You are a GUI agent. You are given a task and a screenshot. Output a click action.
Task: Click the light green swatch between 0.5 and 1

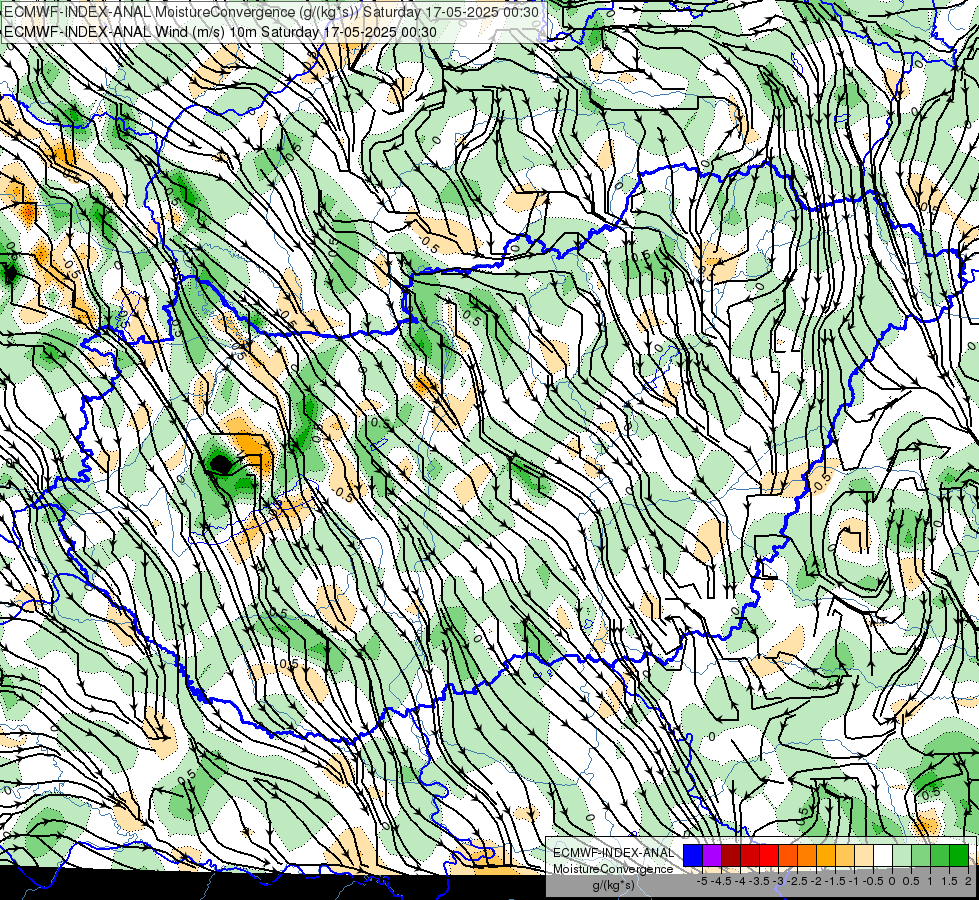[921, 855]
